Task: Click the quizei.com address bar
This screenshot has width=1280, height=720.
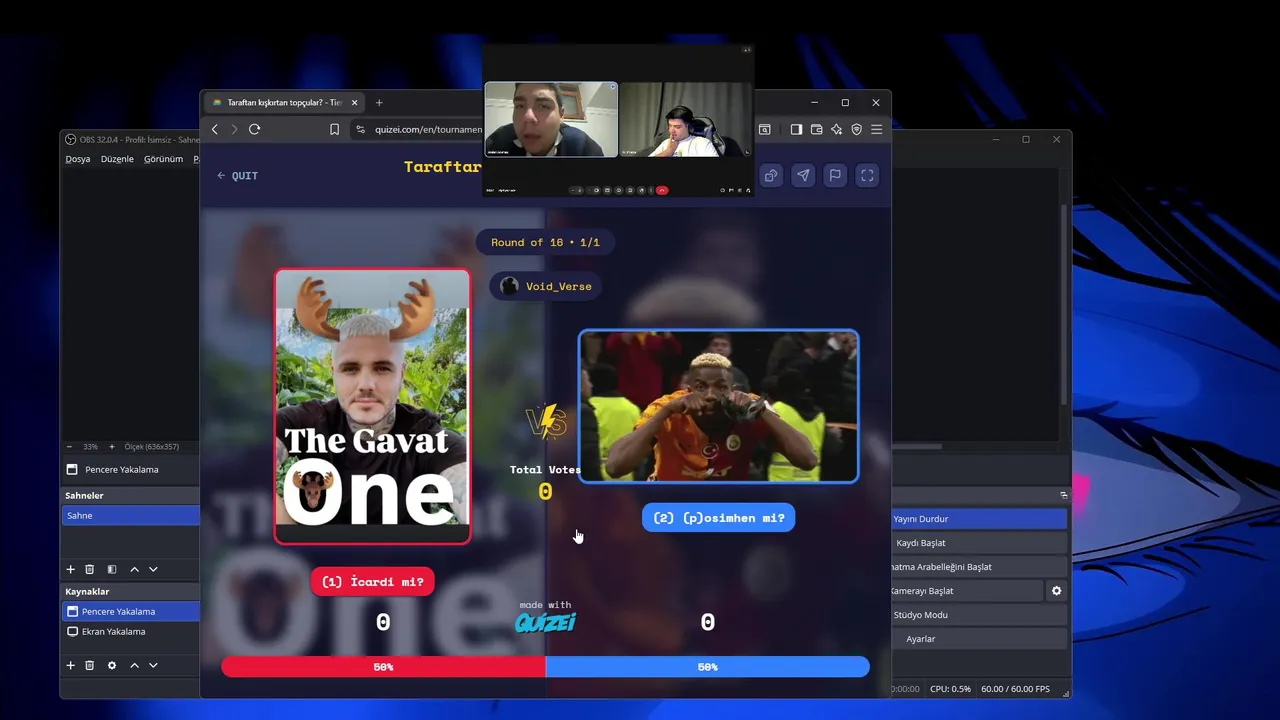Action: coord(428,129)
